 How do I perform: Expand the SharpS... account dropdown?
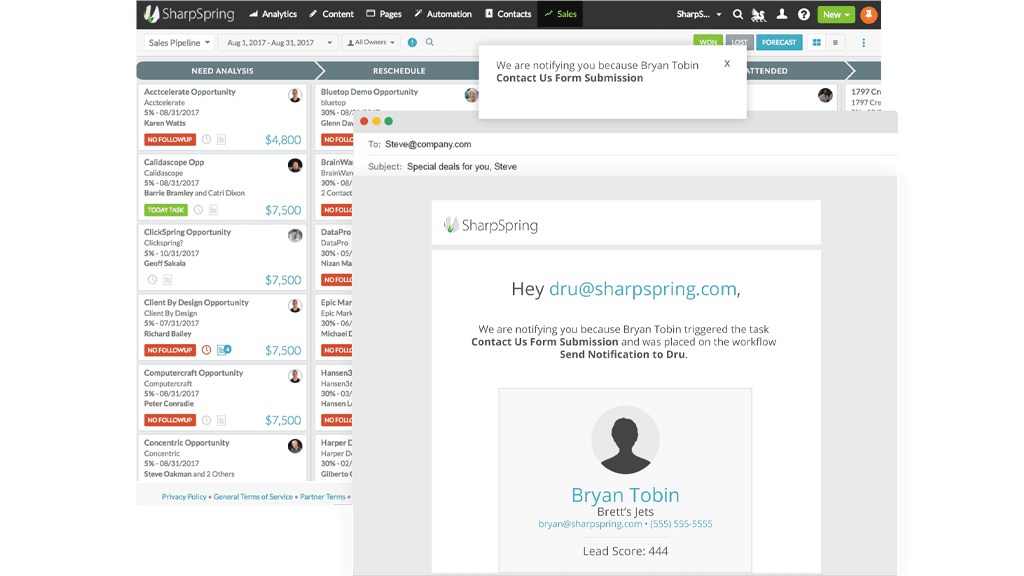(699, 14)
